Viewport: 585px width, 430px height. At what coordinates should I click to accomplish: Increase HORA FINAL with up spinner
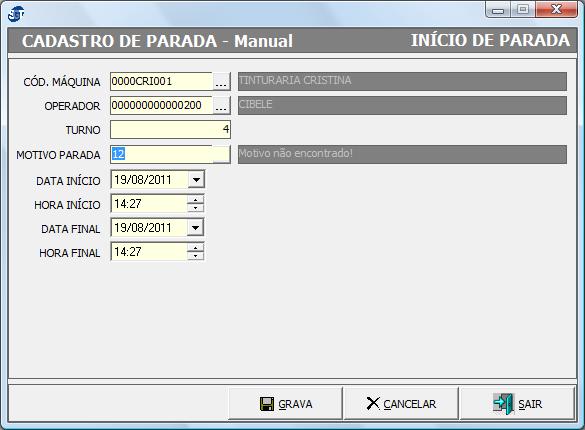point(195,248)
